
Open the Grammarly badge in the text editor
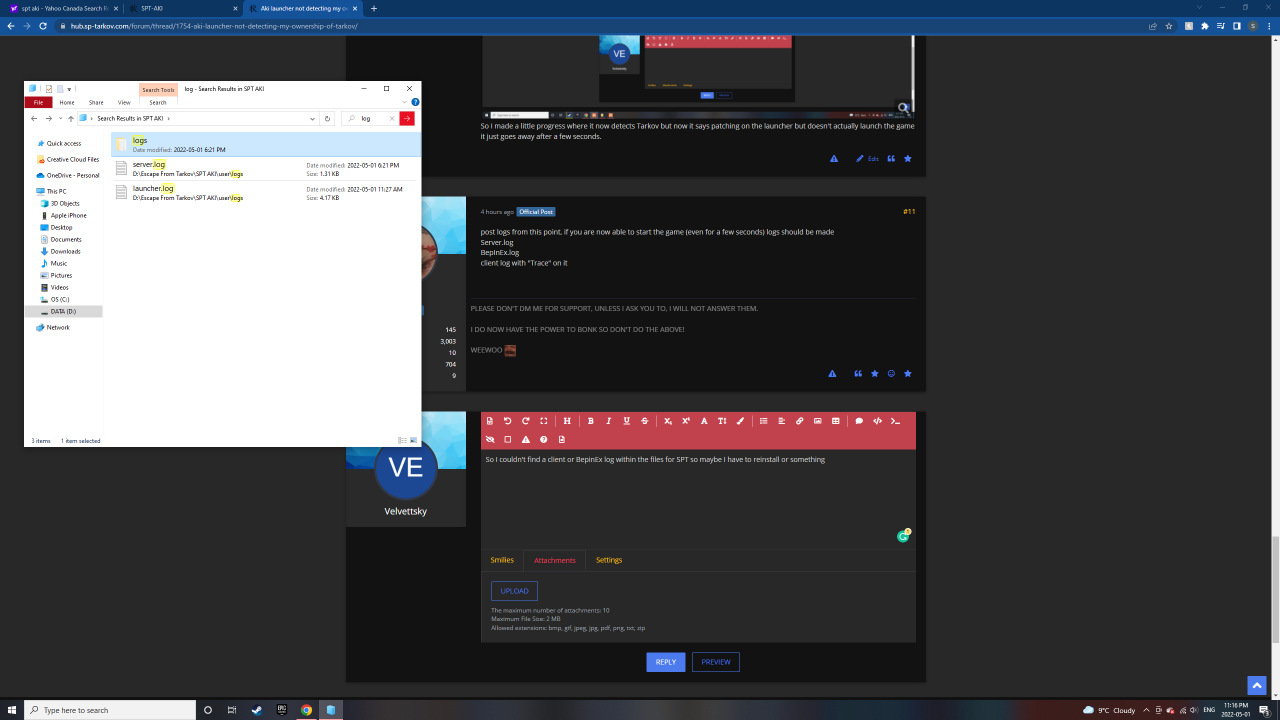click(x=903, y=536)
